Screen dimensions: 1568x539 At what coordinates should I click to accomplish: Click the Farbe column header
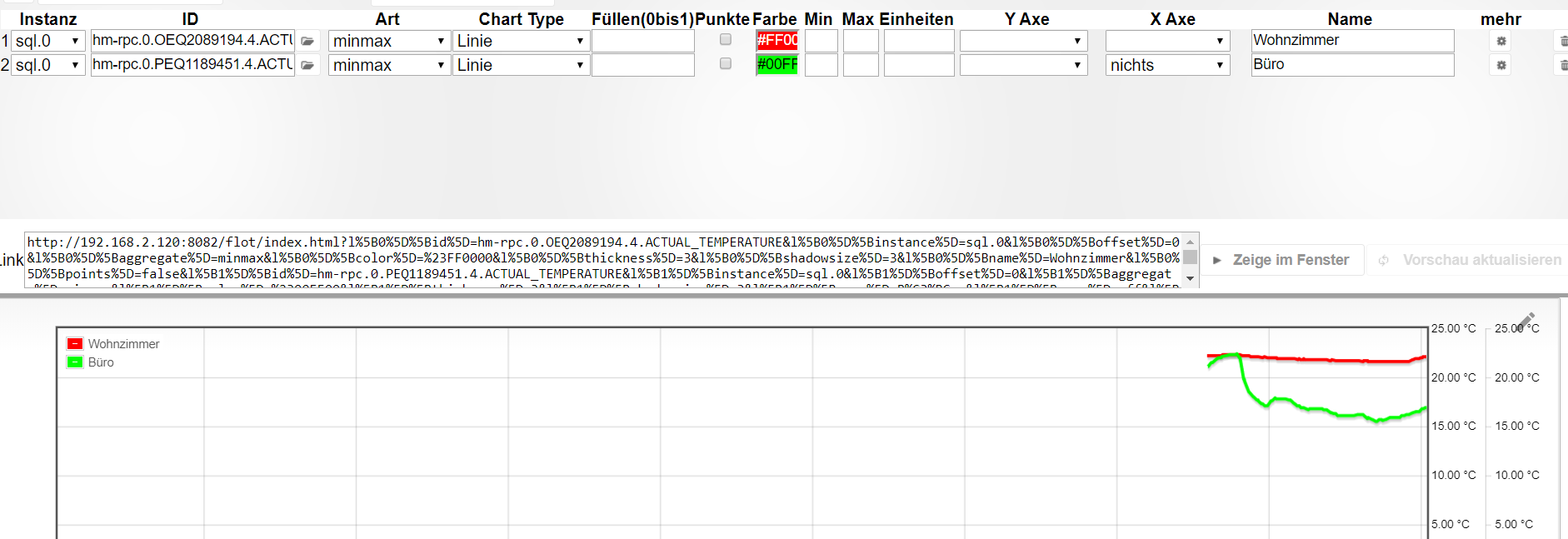tap(775, 19)
